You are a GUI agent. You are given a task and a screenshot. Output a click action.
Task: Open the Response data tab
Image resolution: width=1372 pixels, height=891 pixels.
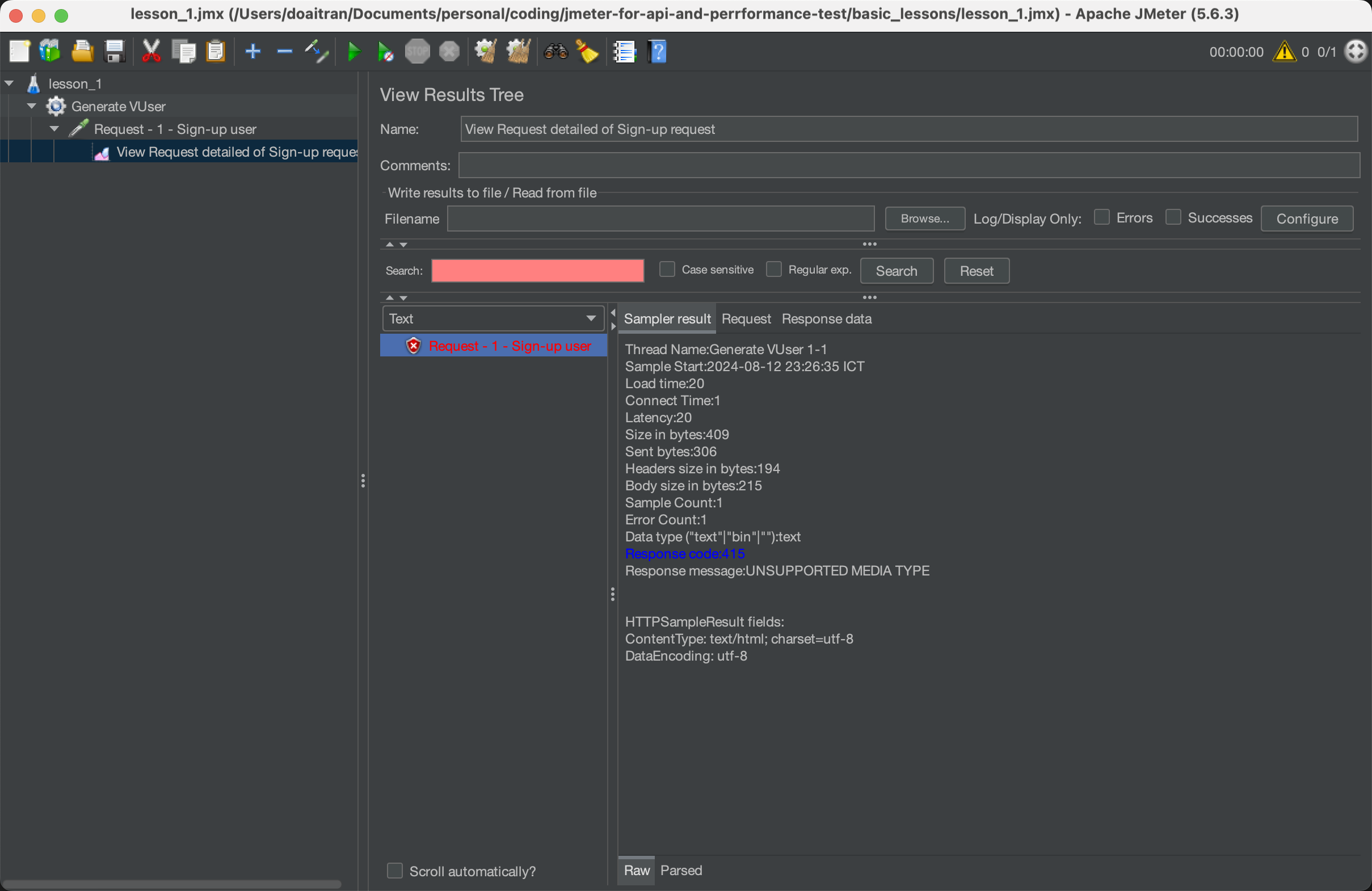(x=826, y=319)
